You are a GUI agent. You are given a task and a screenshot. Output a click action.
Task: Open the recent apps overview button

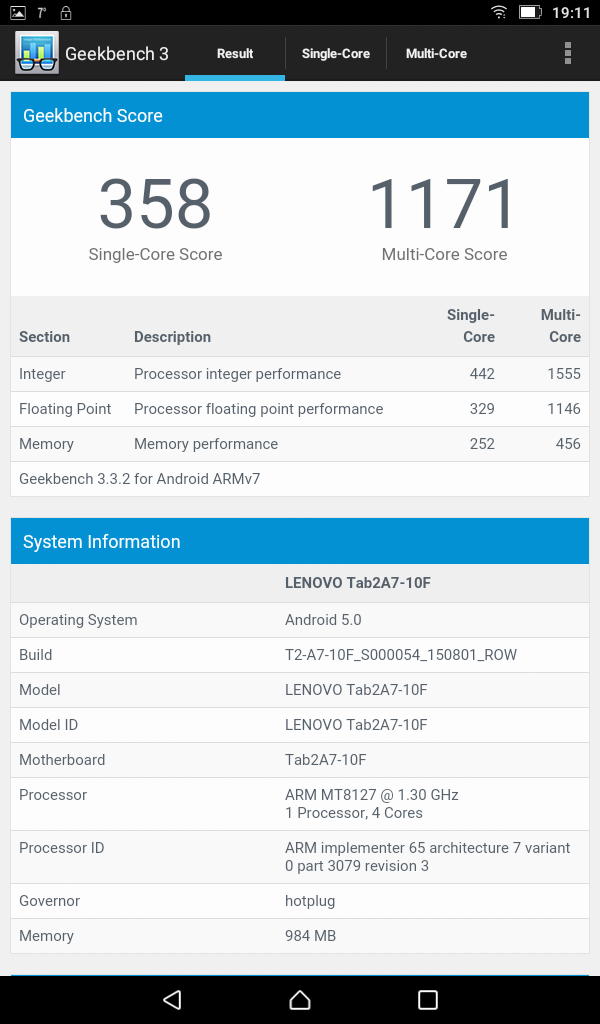(428, 999)
